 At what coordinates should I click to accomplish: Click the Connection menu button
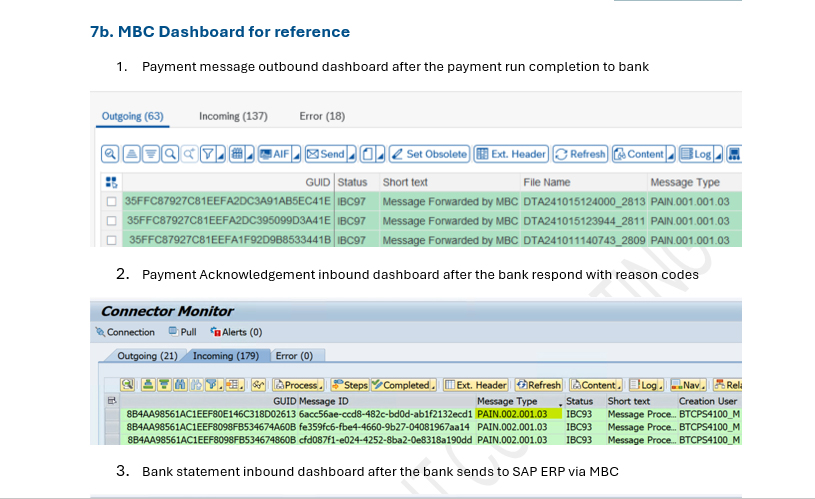125,332
